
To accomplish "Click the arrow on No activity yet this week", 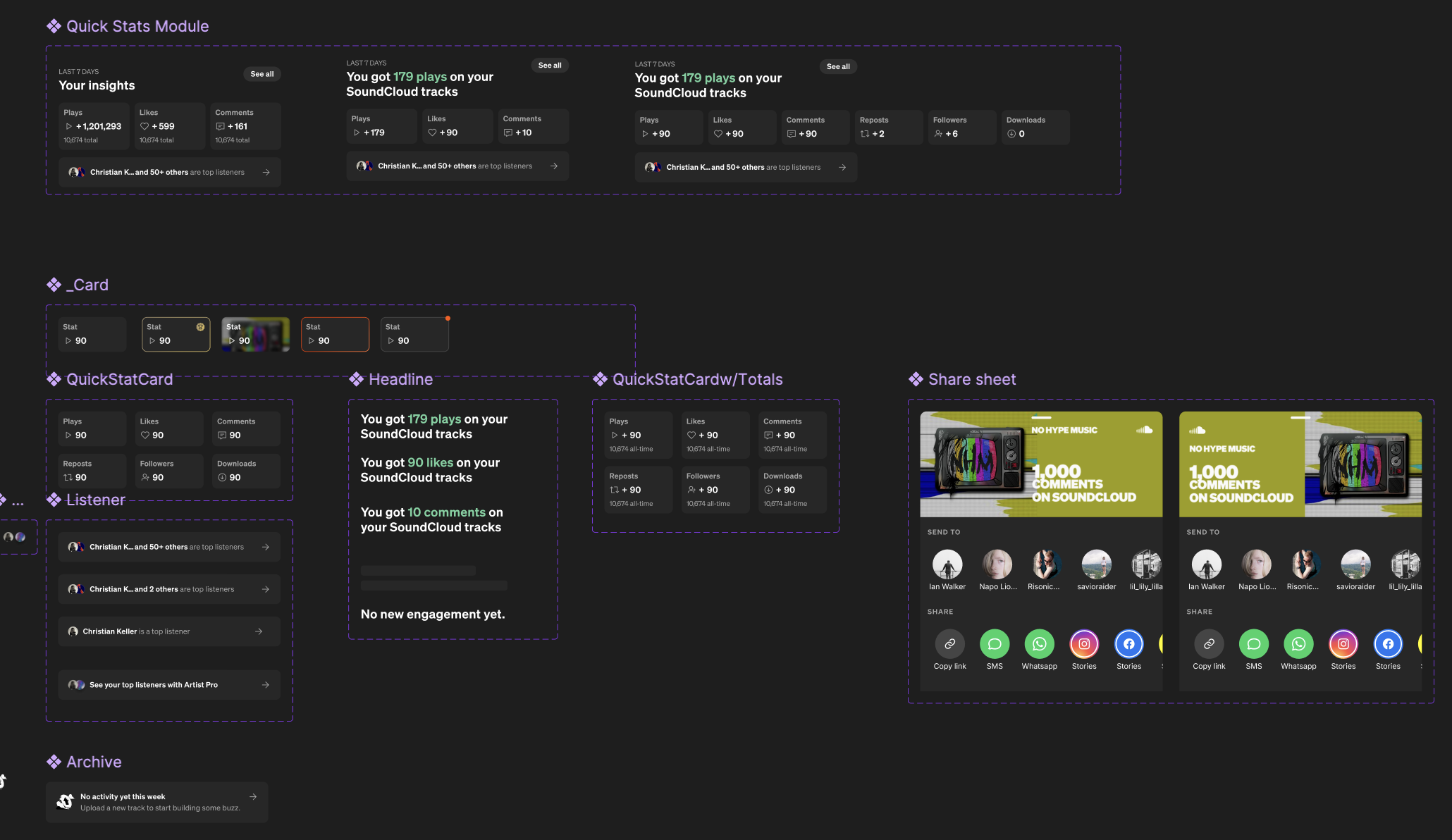I will (x=253, y=797).
